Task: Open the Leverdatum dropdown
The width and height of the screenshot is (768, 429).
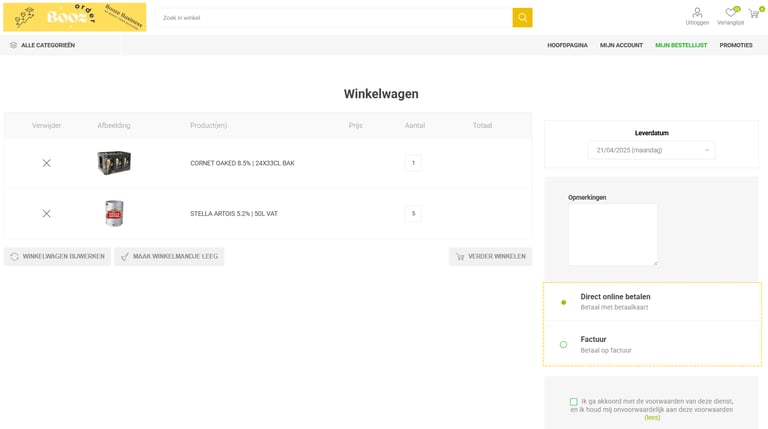Action: click(651, 150)
